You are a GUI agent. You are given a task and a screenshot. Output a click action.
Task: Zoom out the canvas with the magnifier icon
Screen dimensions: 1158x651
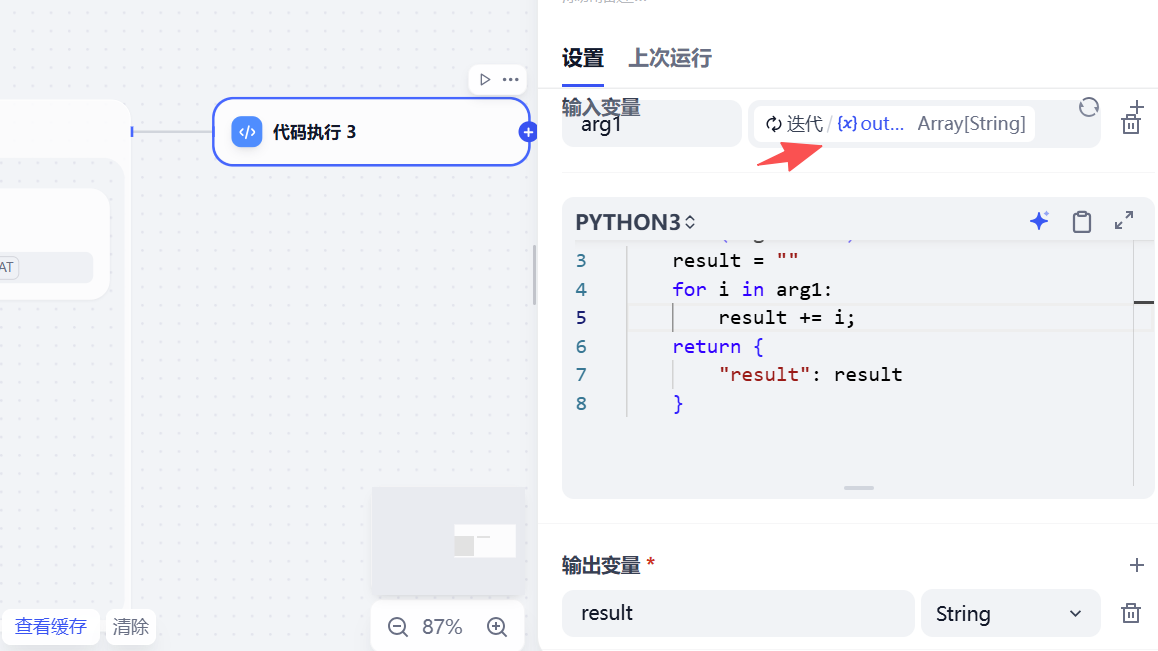(x=397, y=627)
